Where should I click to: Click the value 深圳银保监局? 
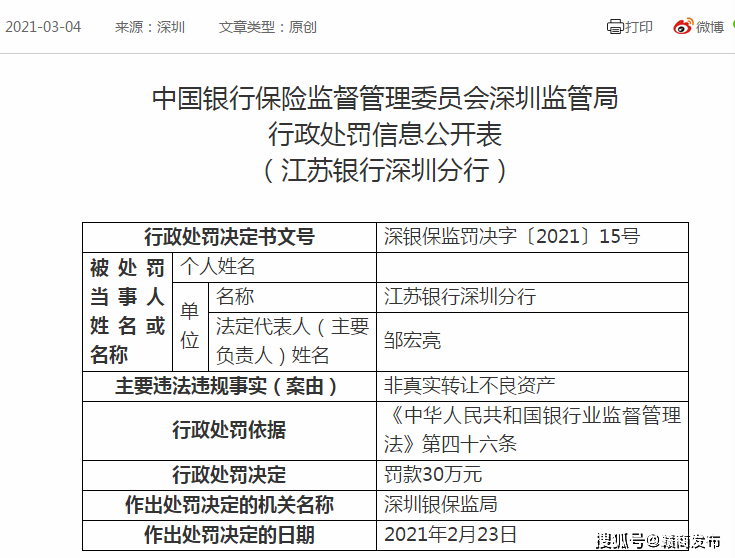point(441,505)
